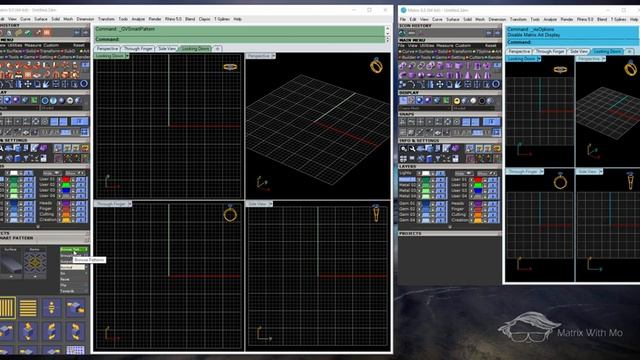Switch to Perspective tab in left window
The image size is (640, 360).
(x=107, y=49)
